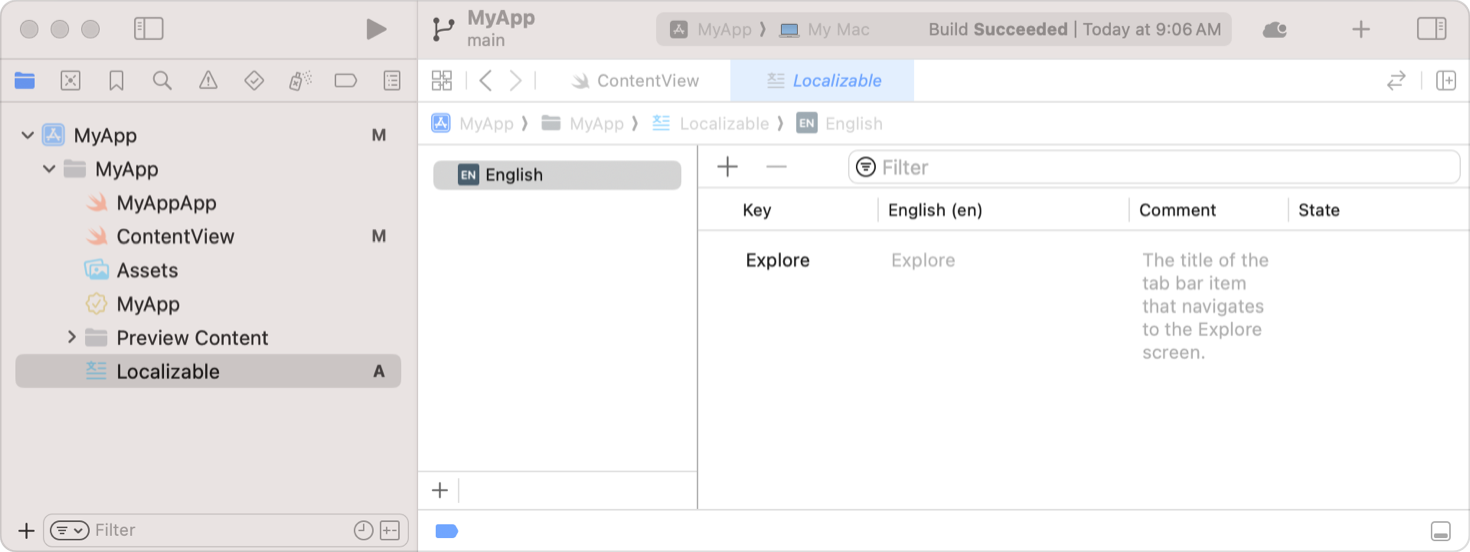Image resolution: width=1470 pixels, height=552 pixels.
Task: Click the string catalog Filter field
Action: click(x=1160, y=167)
